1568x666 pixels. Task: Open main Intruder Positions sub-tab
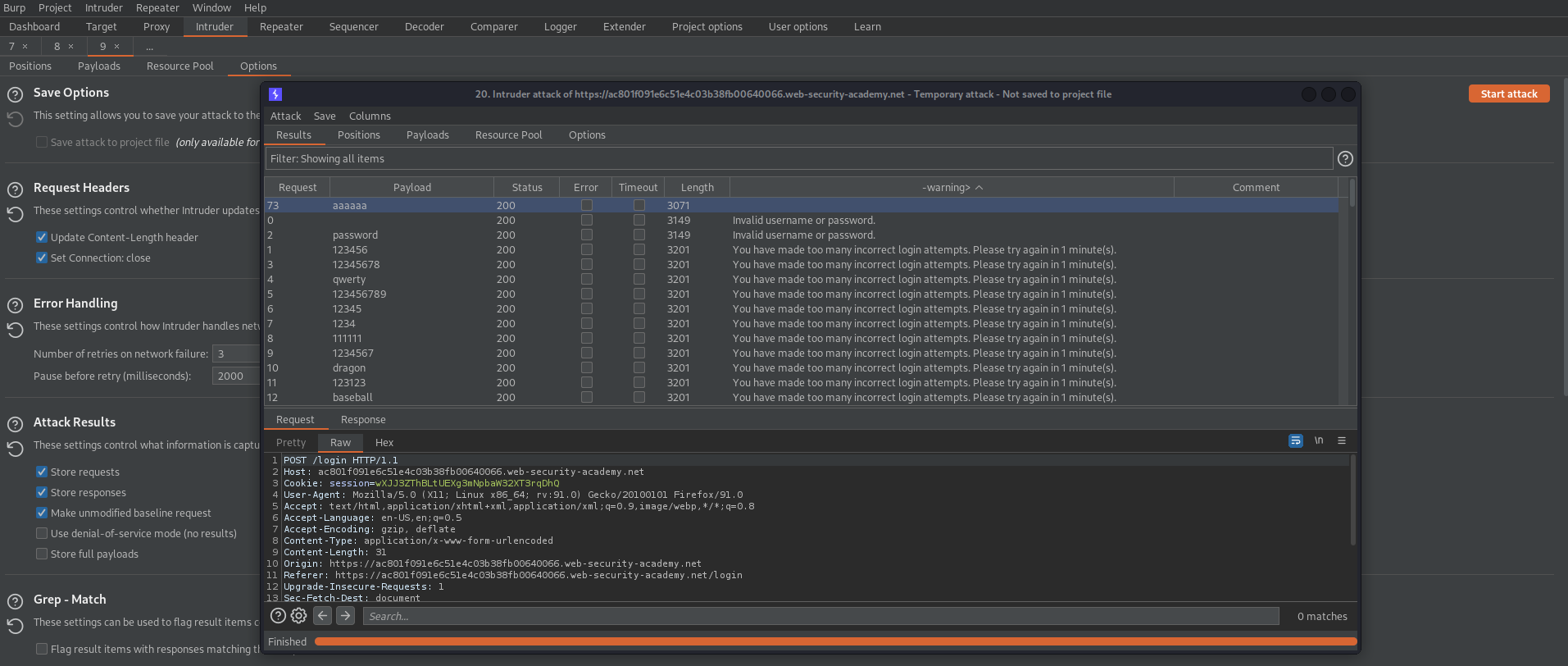pos(30,66)
